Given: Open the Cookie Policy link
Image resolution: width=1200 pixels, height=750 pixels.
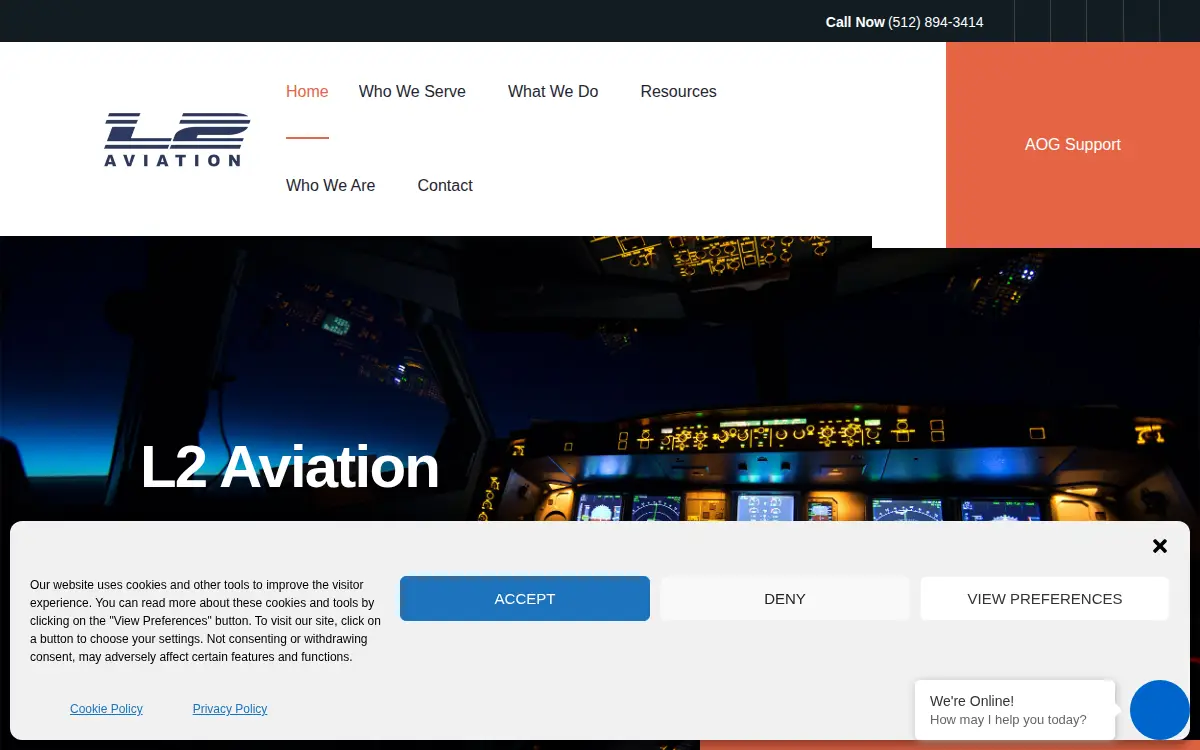Looking at the screenshot, I should click(x=106, y=709).
